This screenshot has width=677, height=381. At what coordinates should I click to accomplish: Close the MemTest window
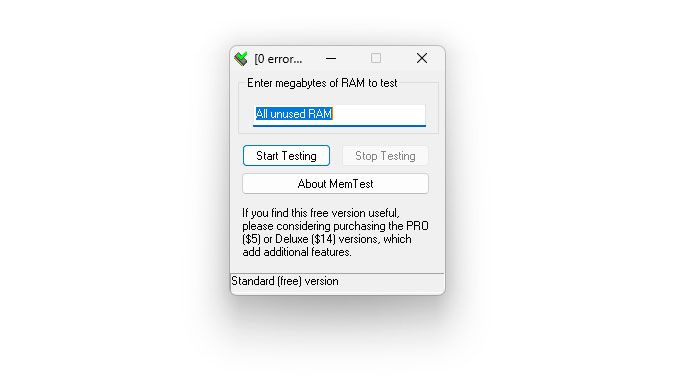pos(422,58)
